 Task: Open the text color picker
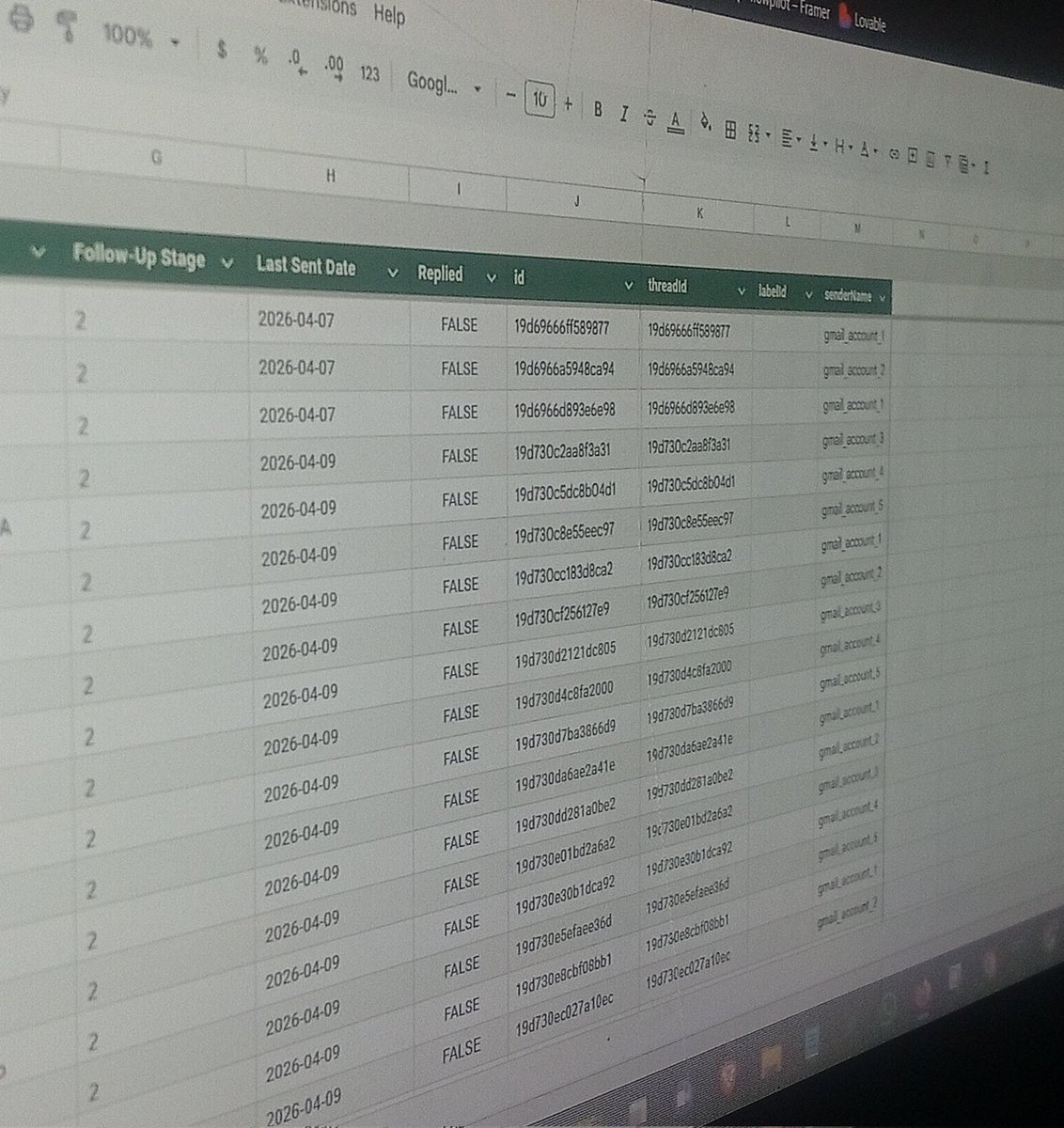click(x=675, y=121)
